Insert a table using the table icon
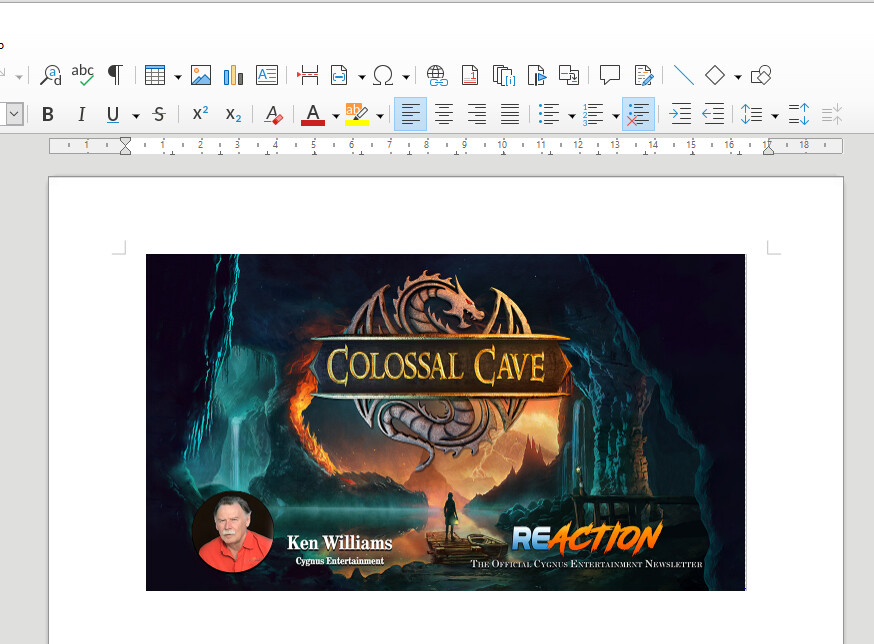 [156, 75]
